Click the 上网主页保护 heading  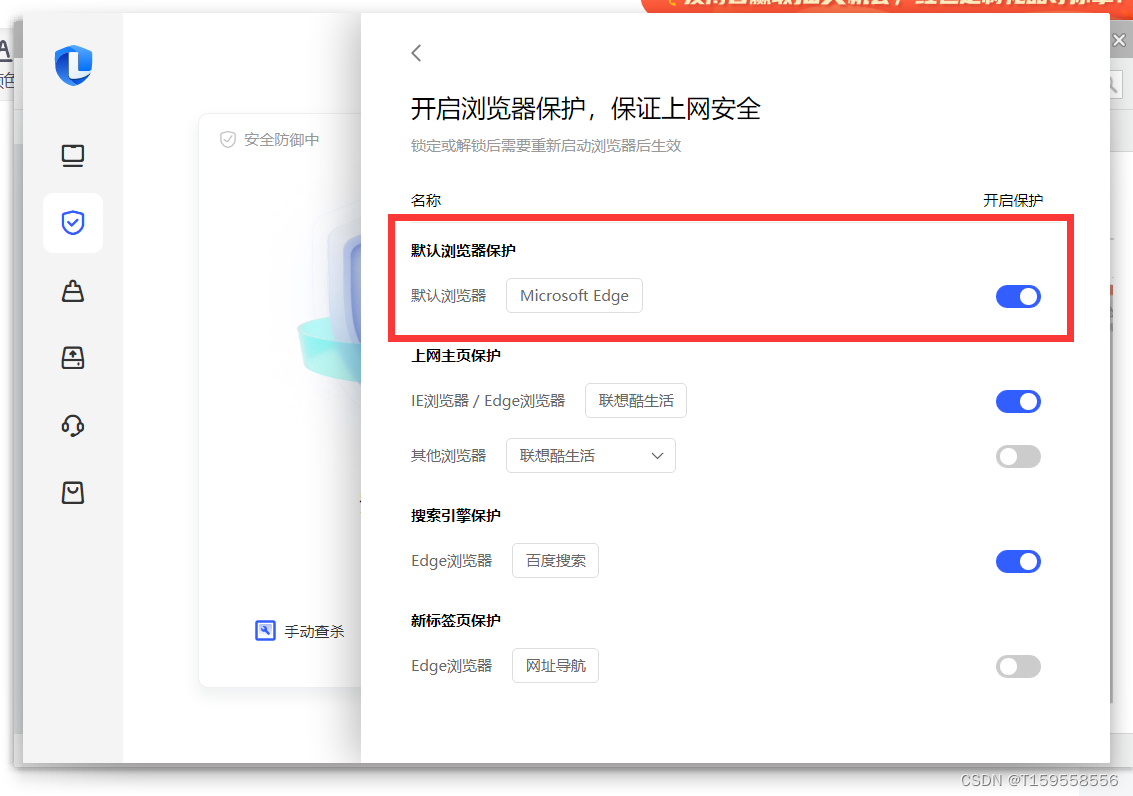[456, 355]
